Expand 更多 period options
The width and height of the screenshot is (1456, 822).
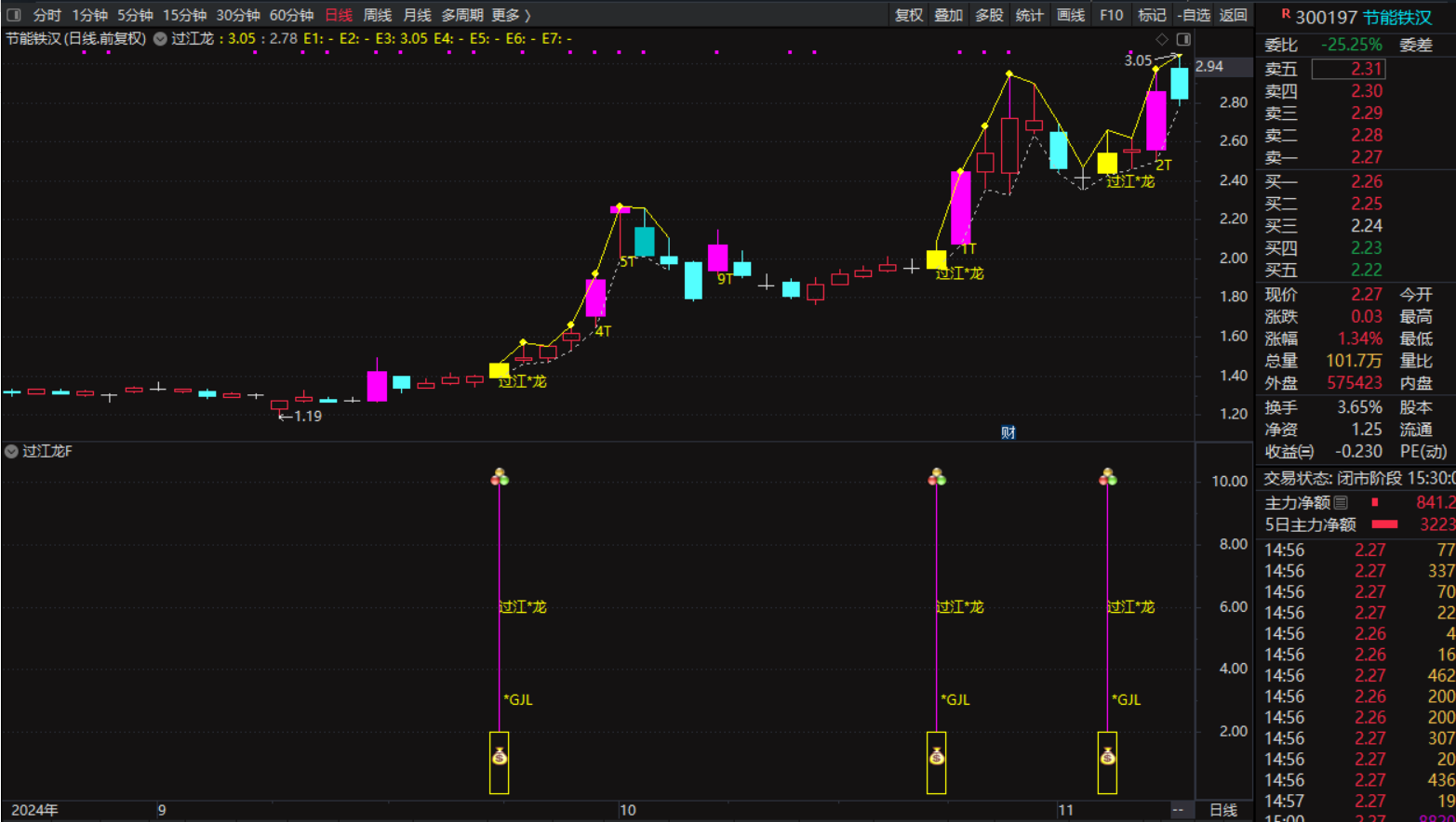[511, 15]
